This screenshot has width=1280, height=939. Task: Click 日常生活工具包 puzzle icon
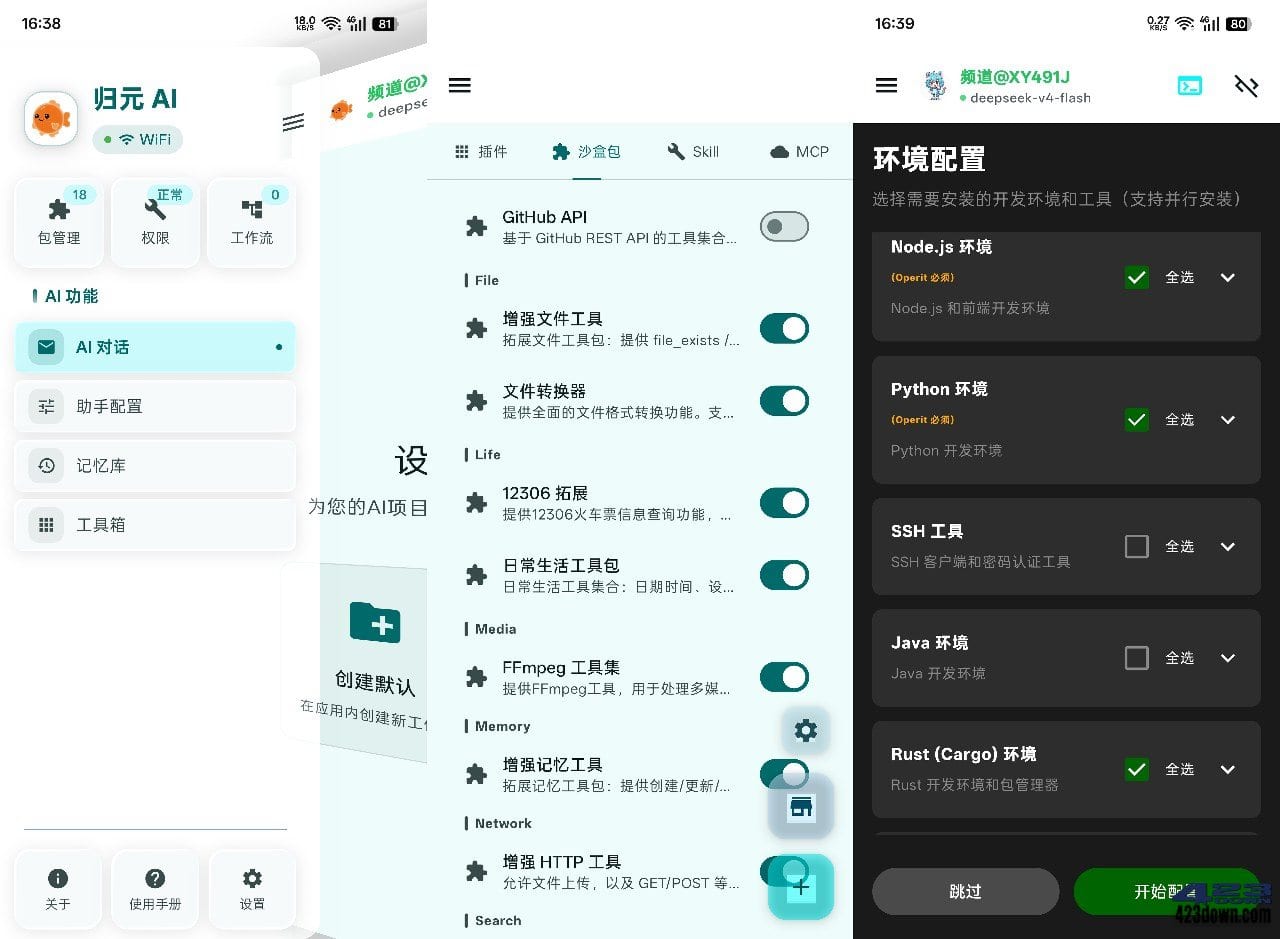(477, 575)
